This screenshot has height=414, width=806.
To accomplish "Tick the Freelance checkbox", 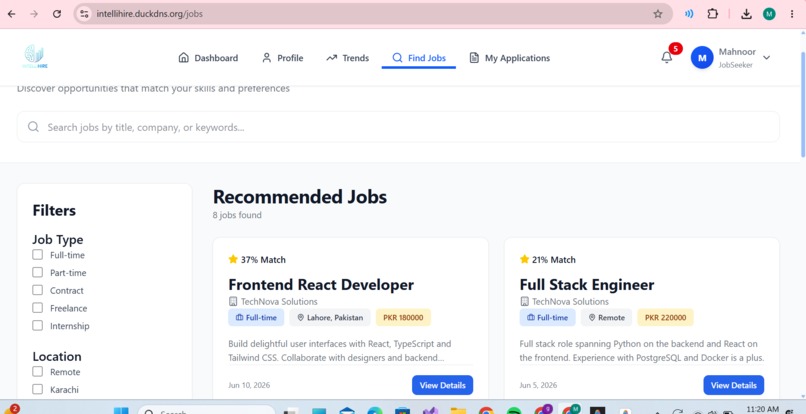I will 38,308.
